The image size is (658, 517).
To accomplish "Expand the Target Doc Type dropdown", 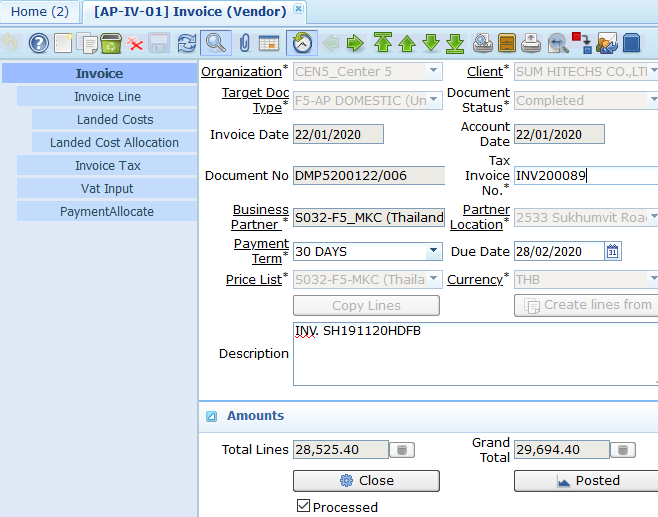I will (x=433, y=99).
